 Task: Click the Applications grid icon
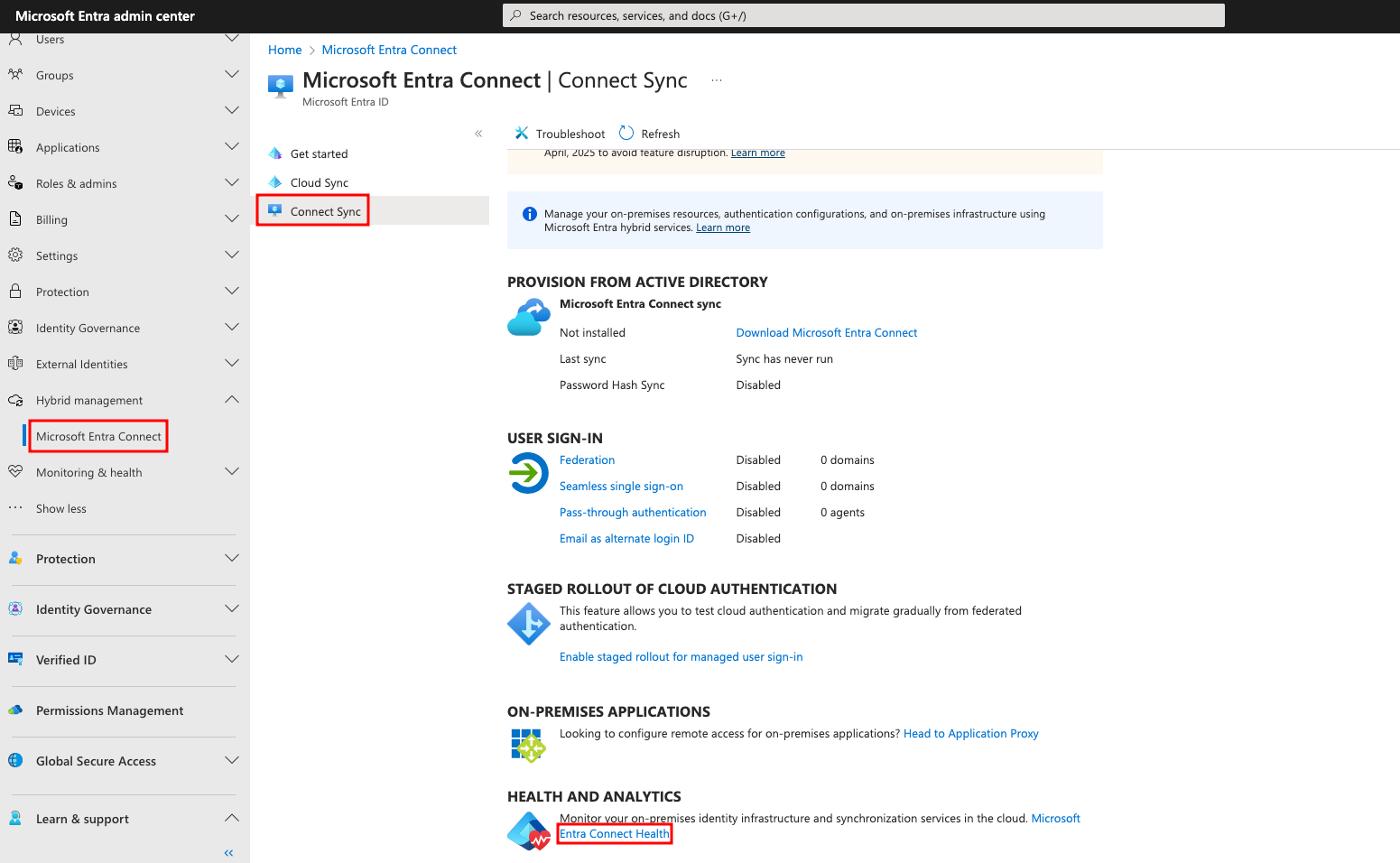15,147
